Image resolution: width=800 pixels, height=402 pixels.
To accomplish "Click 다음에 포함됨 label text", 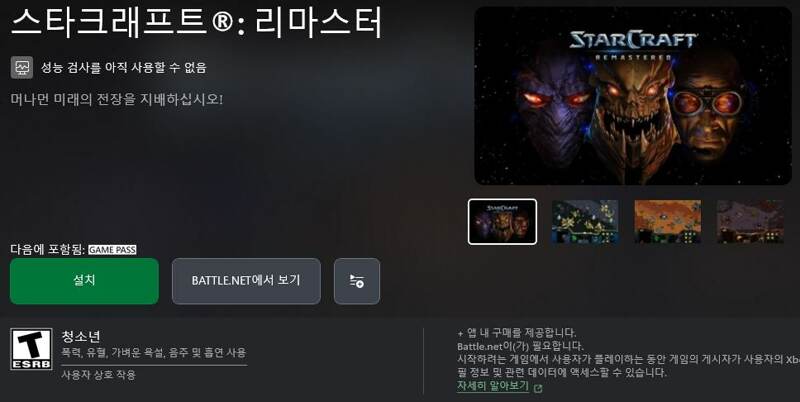I will 47,249.
